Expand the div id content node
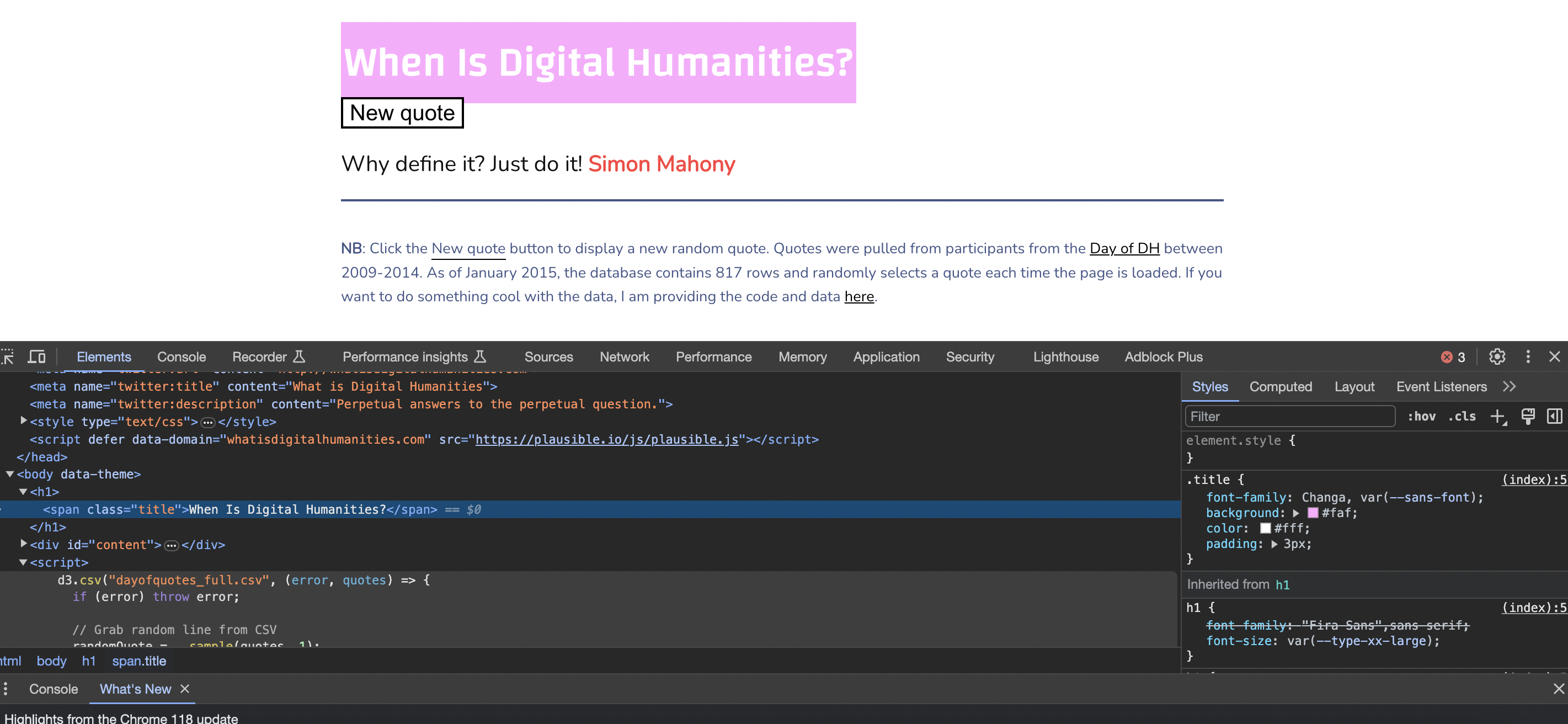 [x=24, y=544]
